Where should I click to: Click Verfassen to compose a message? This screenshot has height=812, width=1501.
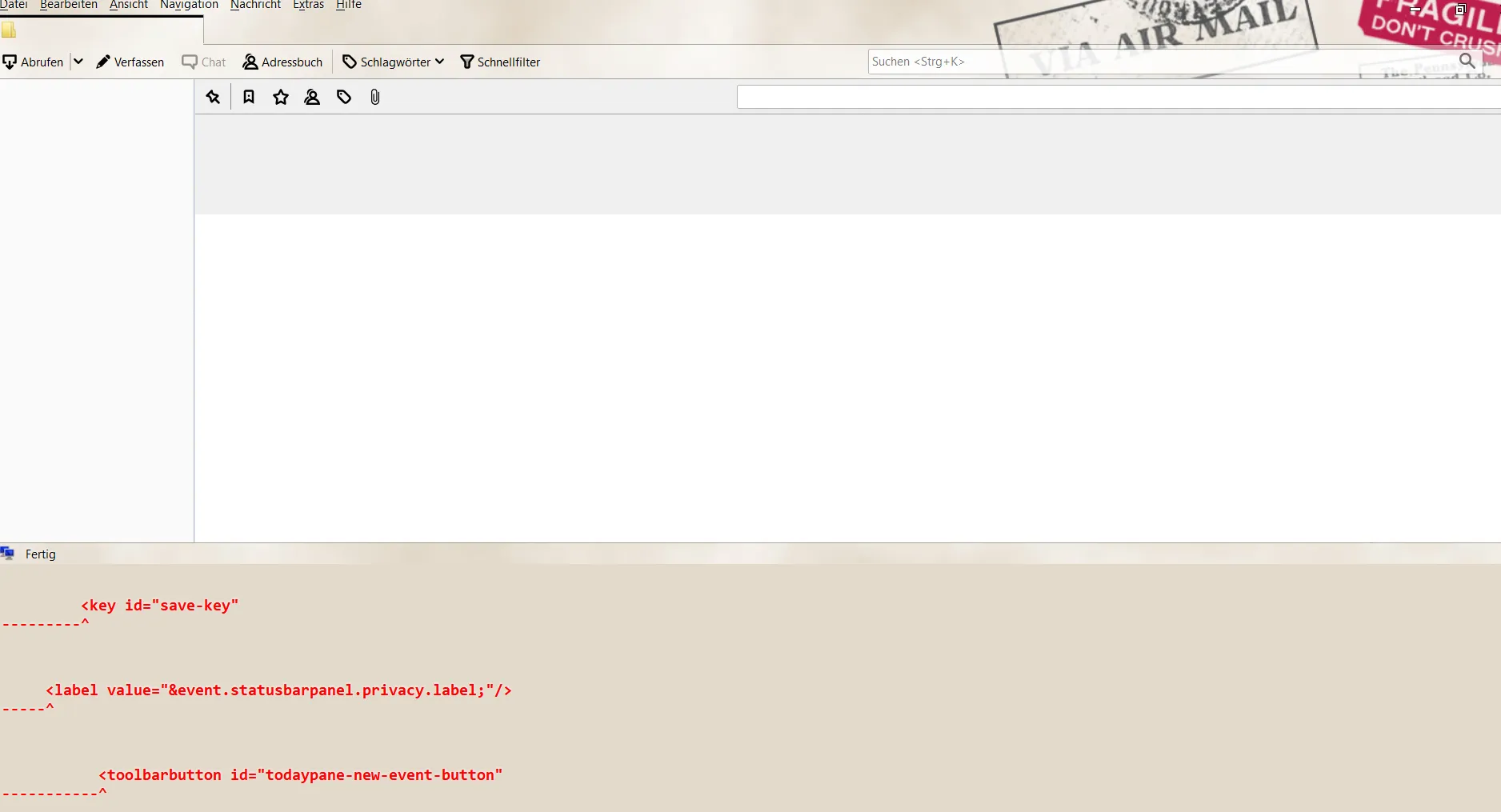pyautogui.click(x=130, y=62)
